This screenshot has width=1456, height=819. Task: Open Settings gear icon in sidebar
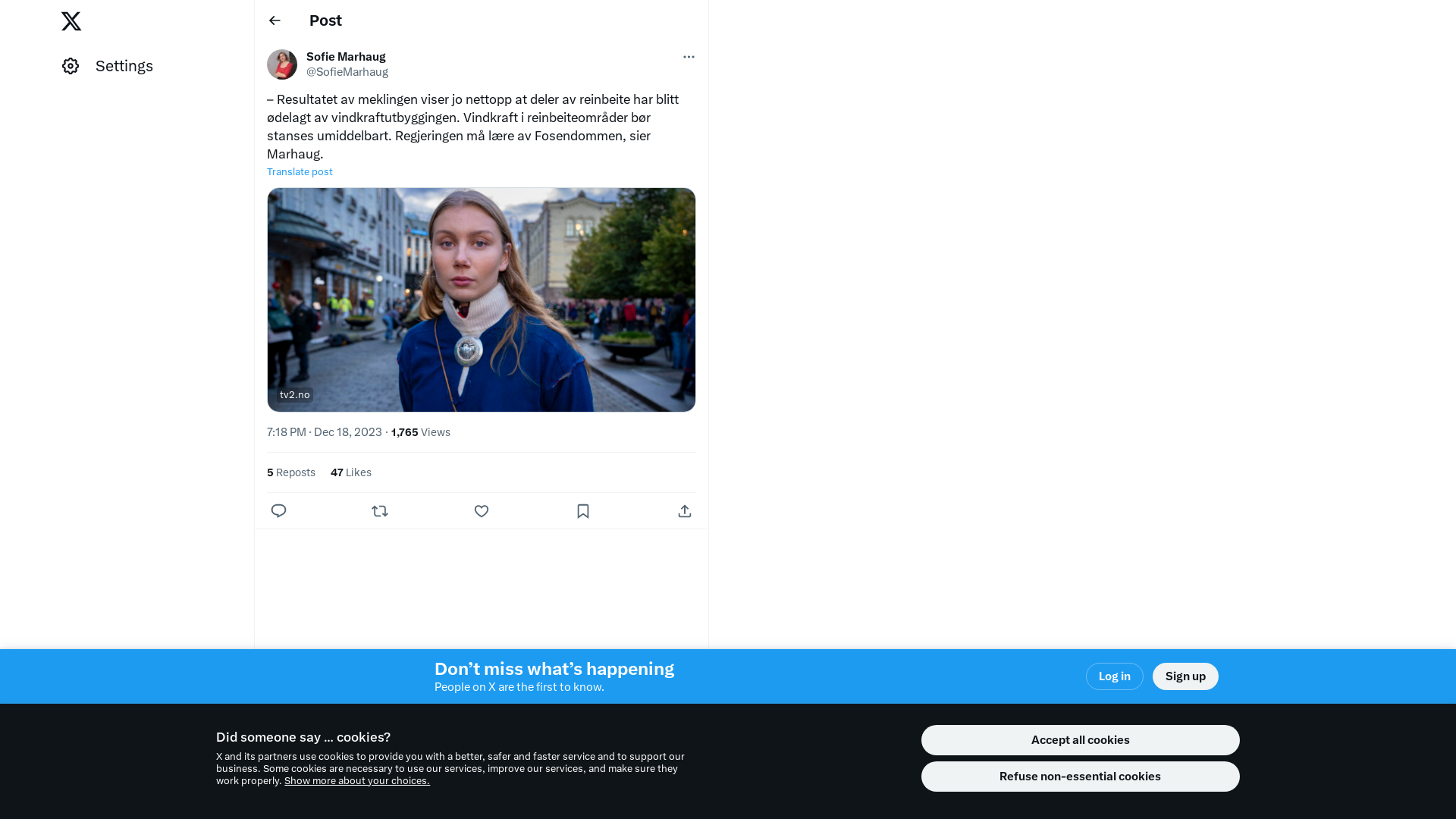click(x=71, y=66)
